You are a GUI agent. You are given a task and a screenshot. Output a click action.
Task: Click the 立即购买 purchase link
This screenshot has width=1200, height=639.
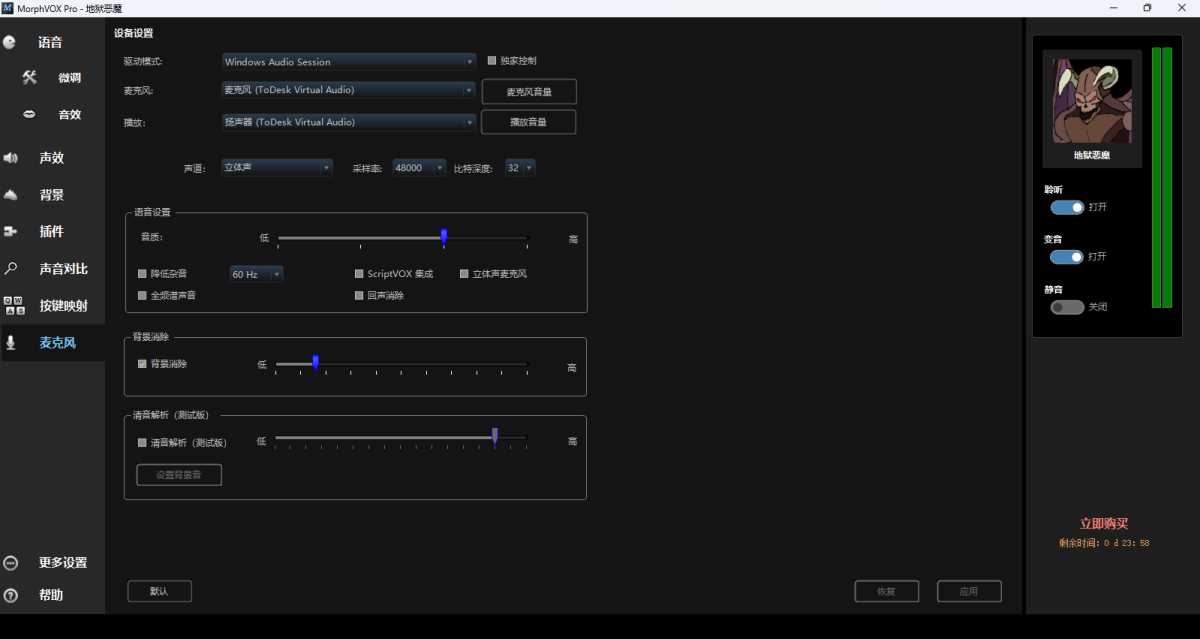click(1105, 523)
